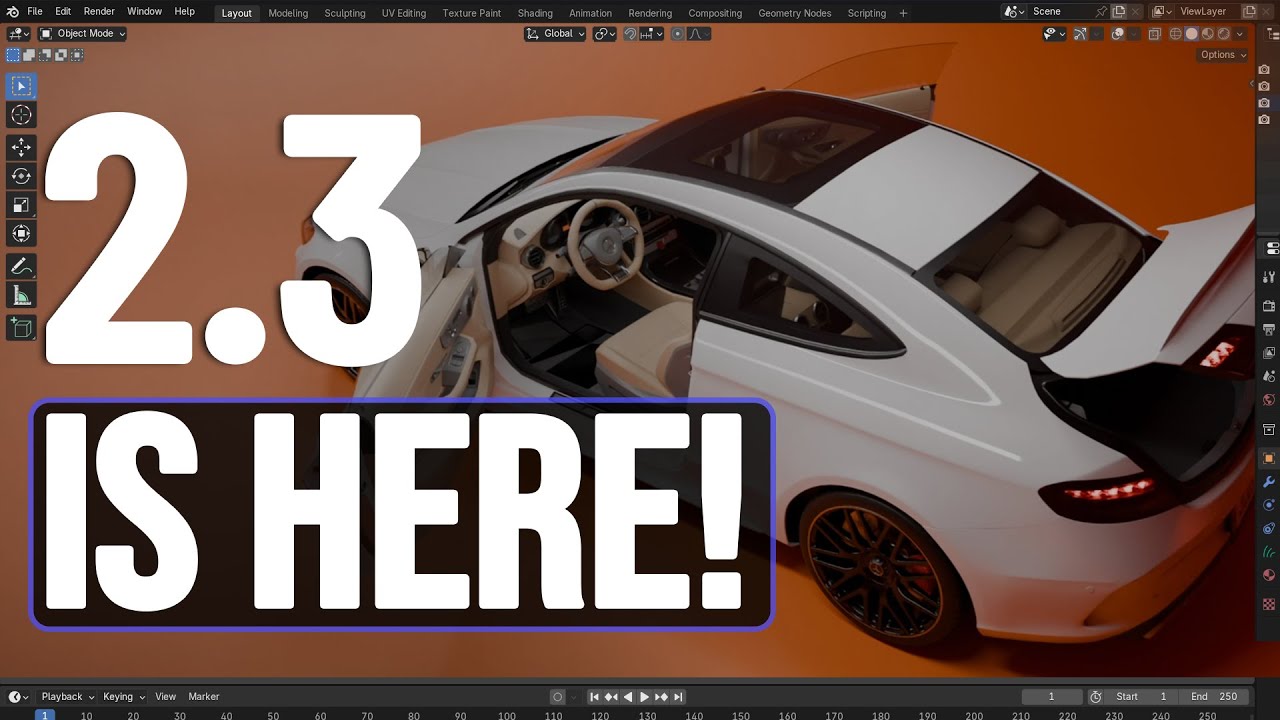Open the Material properties tab
The image size is (1280, 720).
[x=1269, y=575]
